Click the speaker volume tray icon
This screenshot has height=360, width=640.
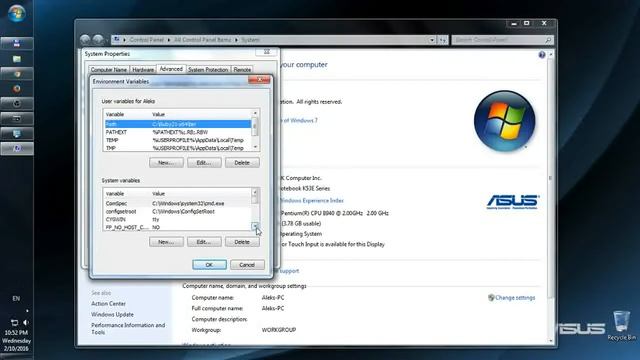point(26,322)
